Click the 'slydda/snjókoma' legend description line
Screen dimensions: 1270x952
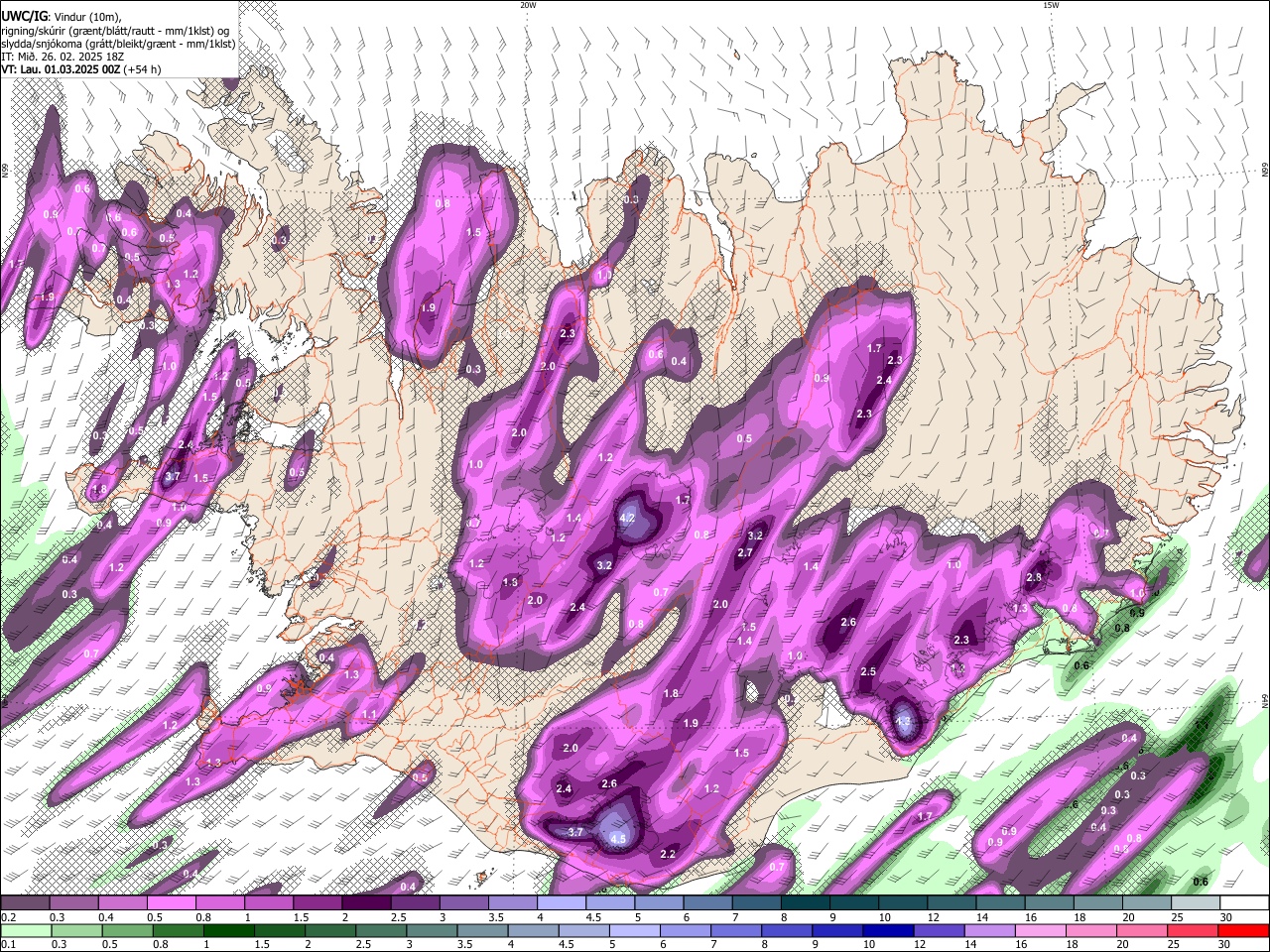click(x=118, y=44)
